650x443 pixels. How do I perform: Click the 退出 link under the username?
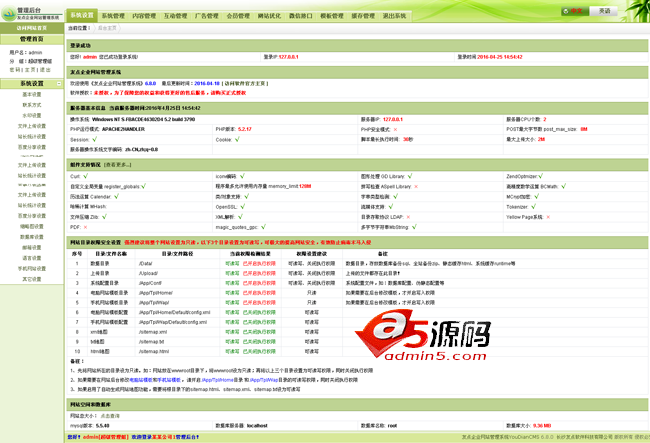45,70
